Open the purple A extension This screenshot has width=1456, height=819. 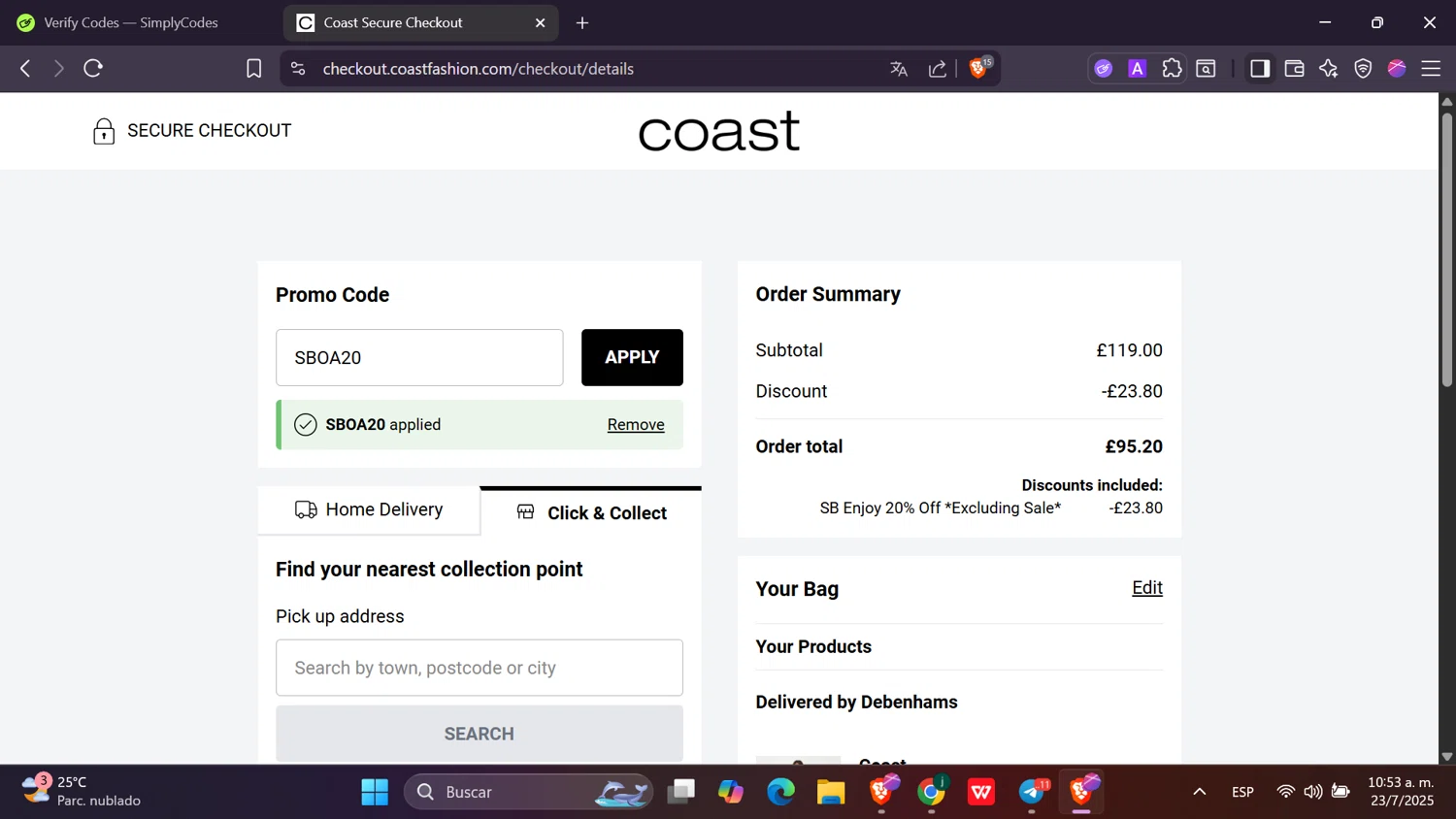point(1138,68)
